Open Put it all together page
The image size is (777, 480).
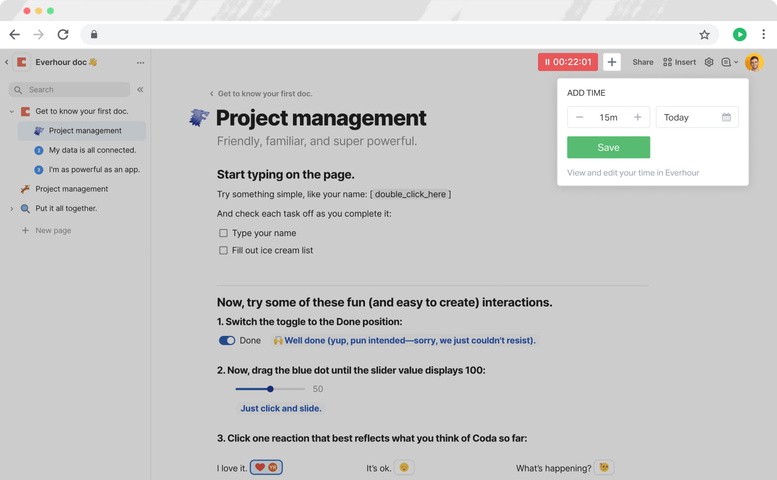click(66, 209)
